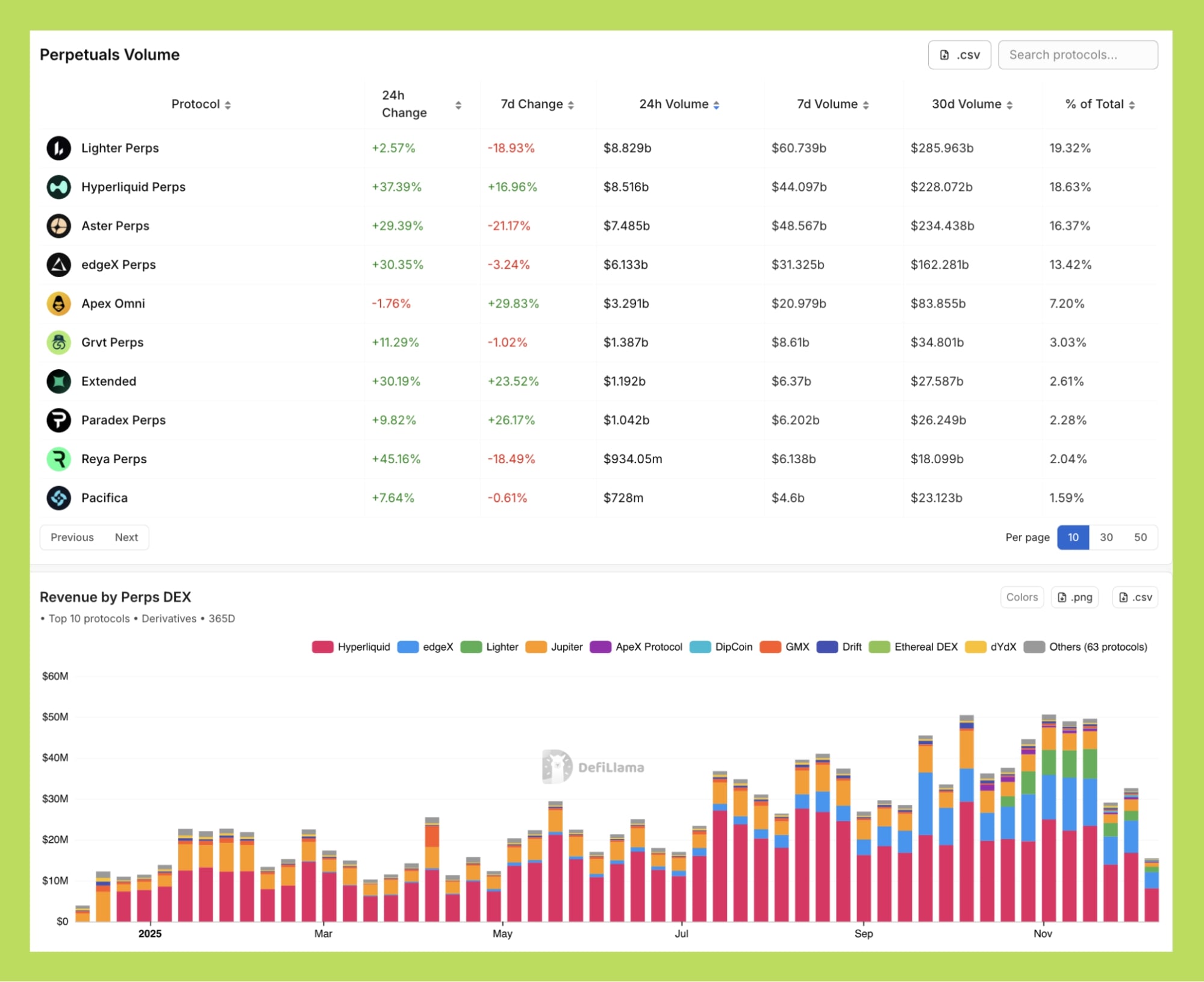The height and width of the screenshot is (982, 1204).
Task: Sort by % of Total column
Action: (x=1099, y=104)
